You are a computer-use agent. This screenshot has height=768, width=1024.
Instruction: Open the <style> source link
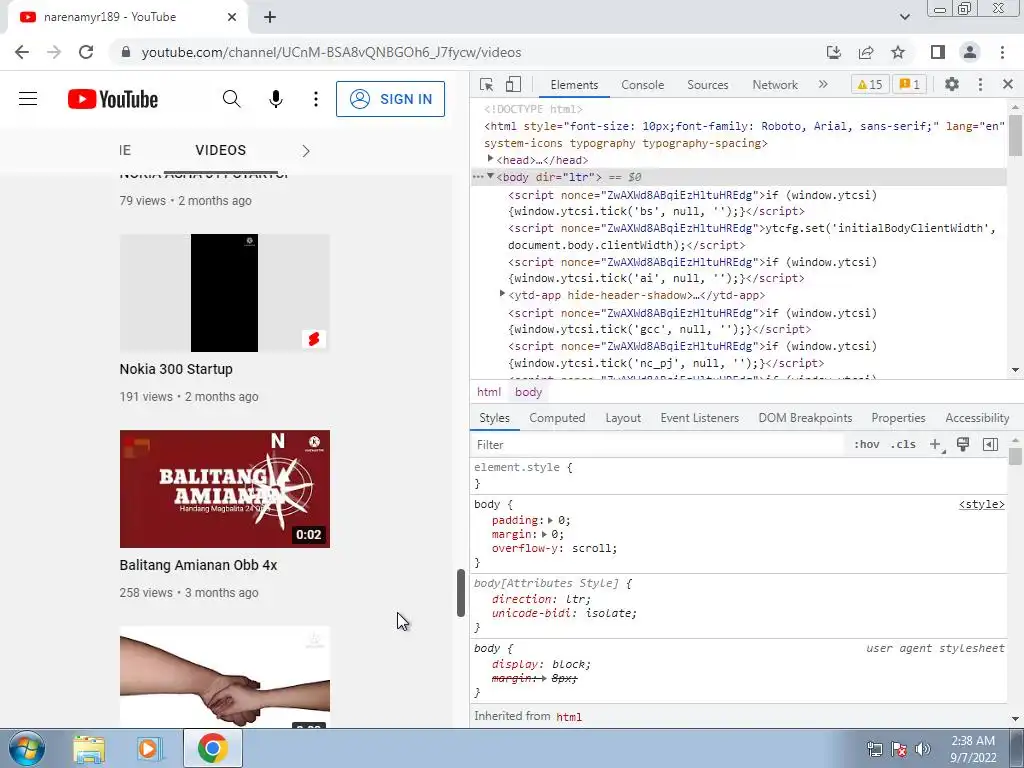pyautogui.click(x=982, y=504)
